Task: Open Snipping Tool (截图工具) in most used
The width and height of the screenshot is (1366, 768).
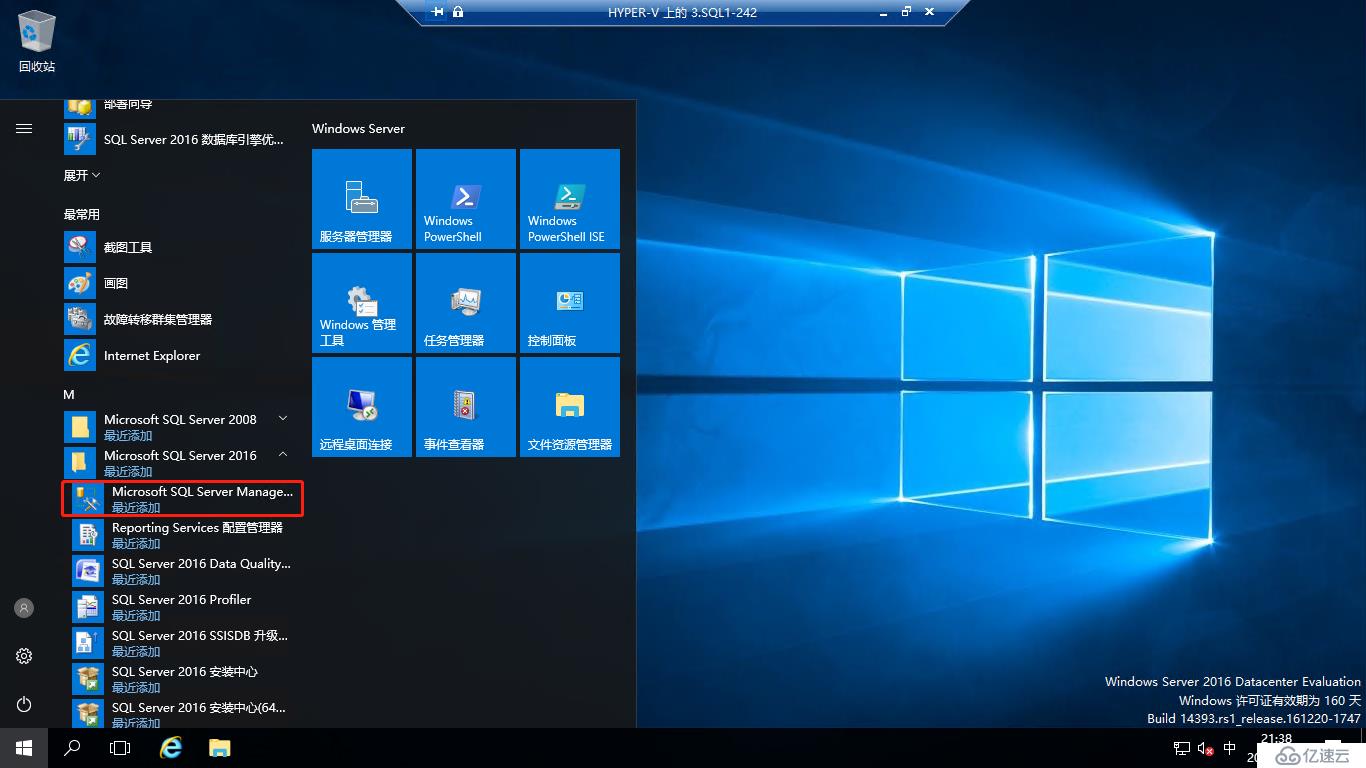Action: (180, 247)
